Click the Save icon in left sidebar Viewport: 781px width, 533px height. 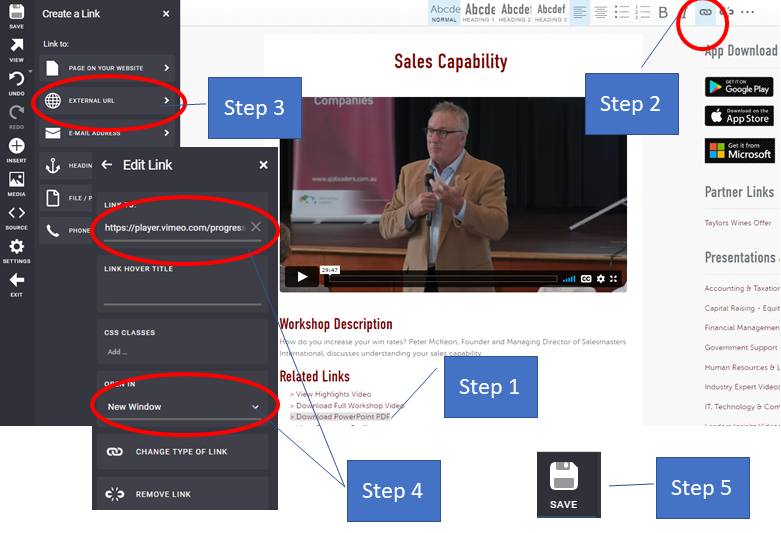click(16, 15)
